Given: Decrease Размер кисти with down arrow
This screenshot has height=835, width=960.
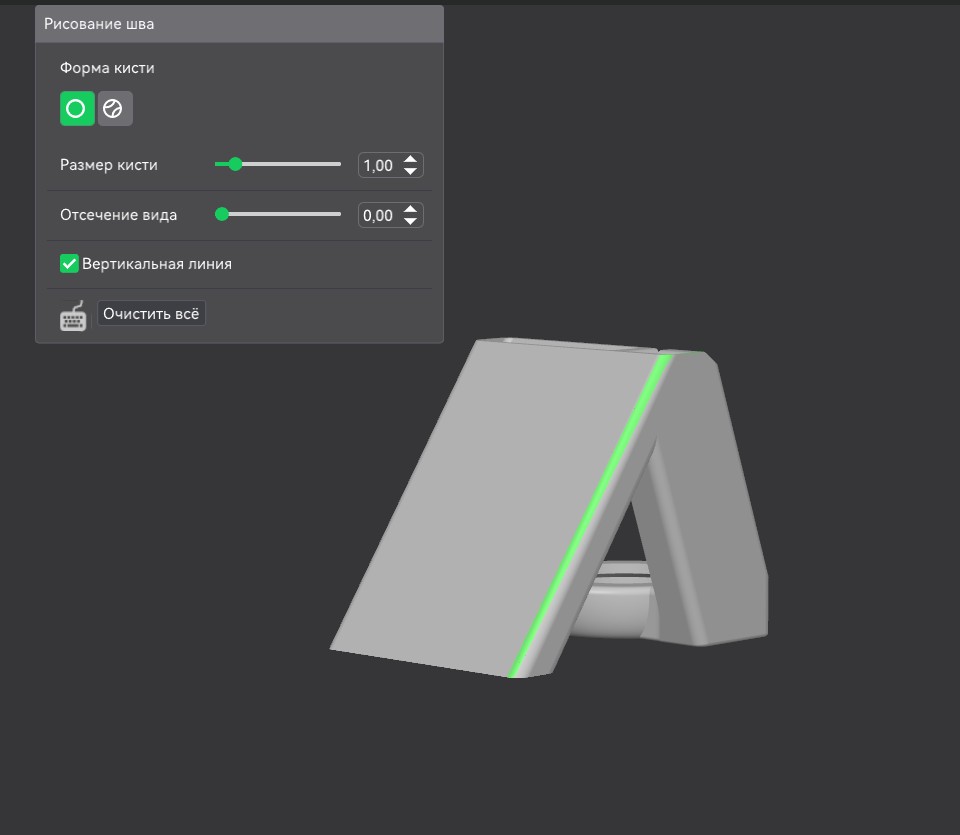Looking at the screenshot, I should (x=410, y=171).
